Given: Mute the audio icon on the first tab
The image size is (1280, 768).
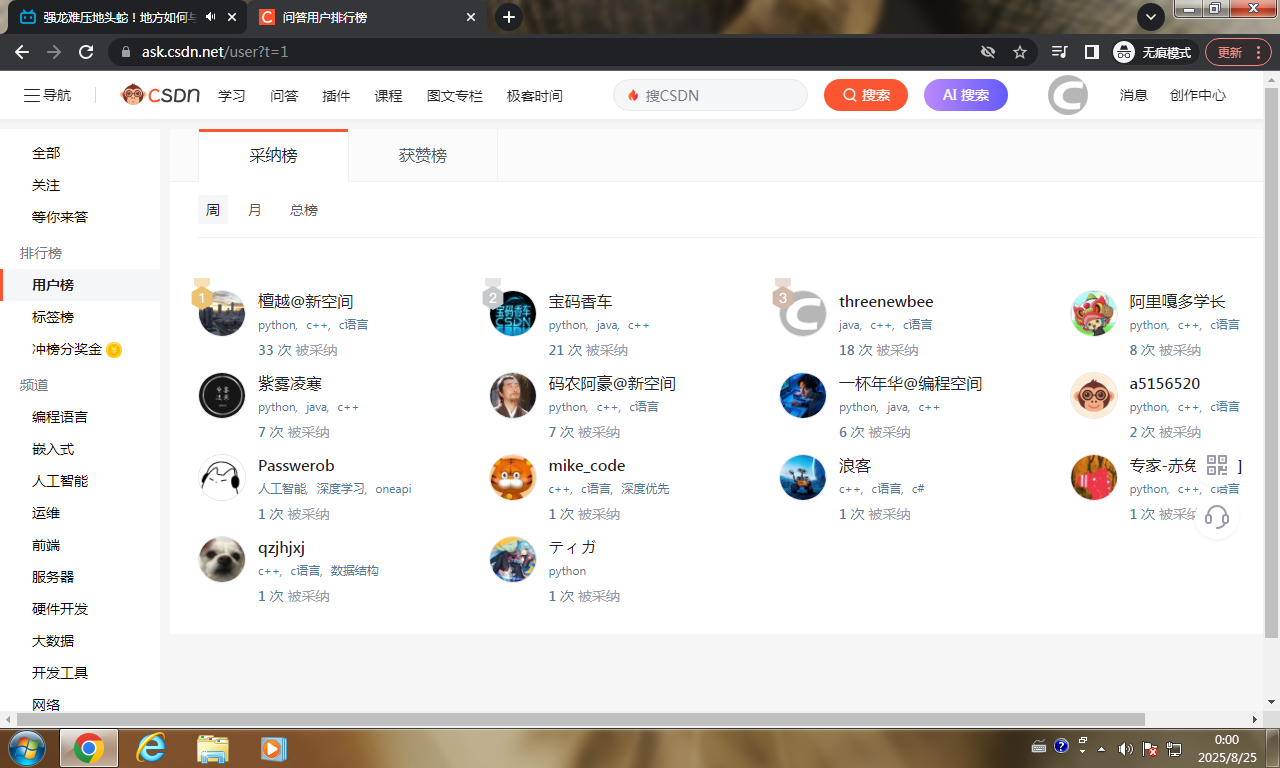Looking at the screenshot, I should 211,17.
